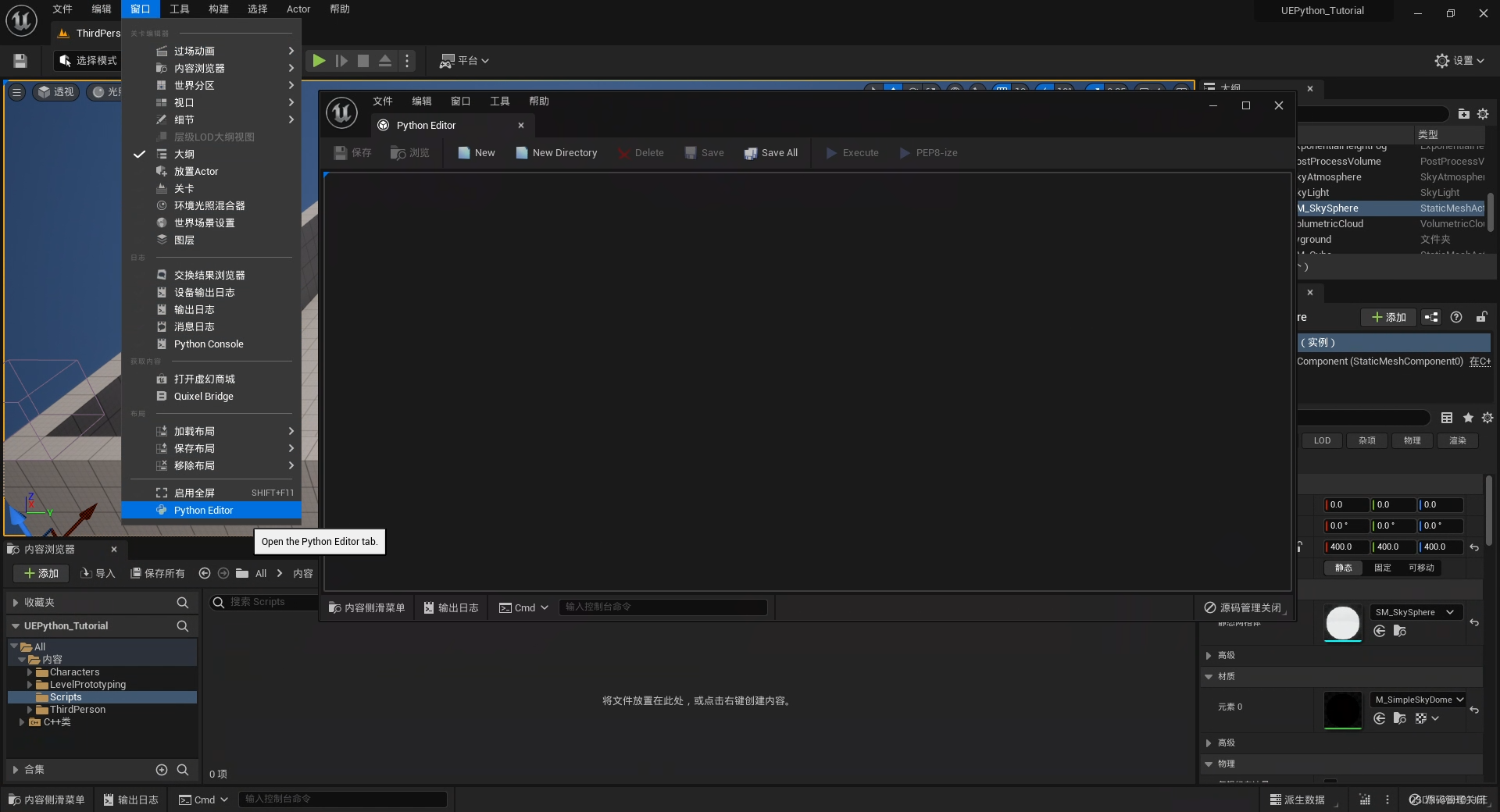Open the SM_SkySphere mesh dropdown
The height and width of the screenshot is (812, 1500).
(x=1415, y=613)
